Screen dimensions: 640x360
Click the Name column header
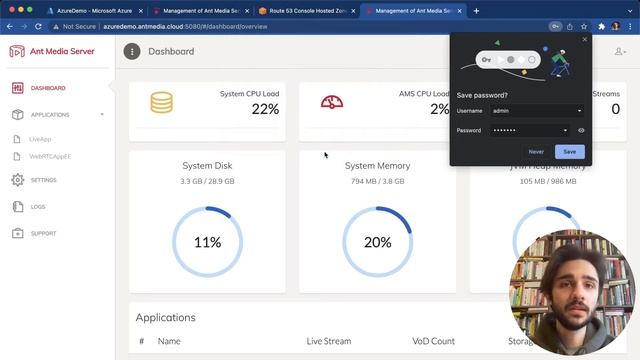(x=169, y=341)
